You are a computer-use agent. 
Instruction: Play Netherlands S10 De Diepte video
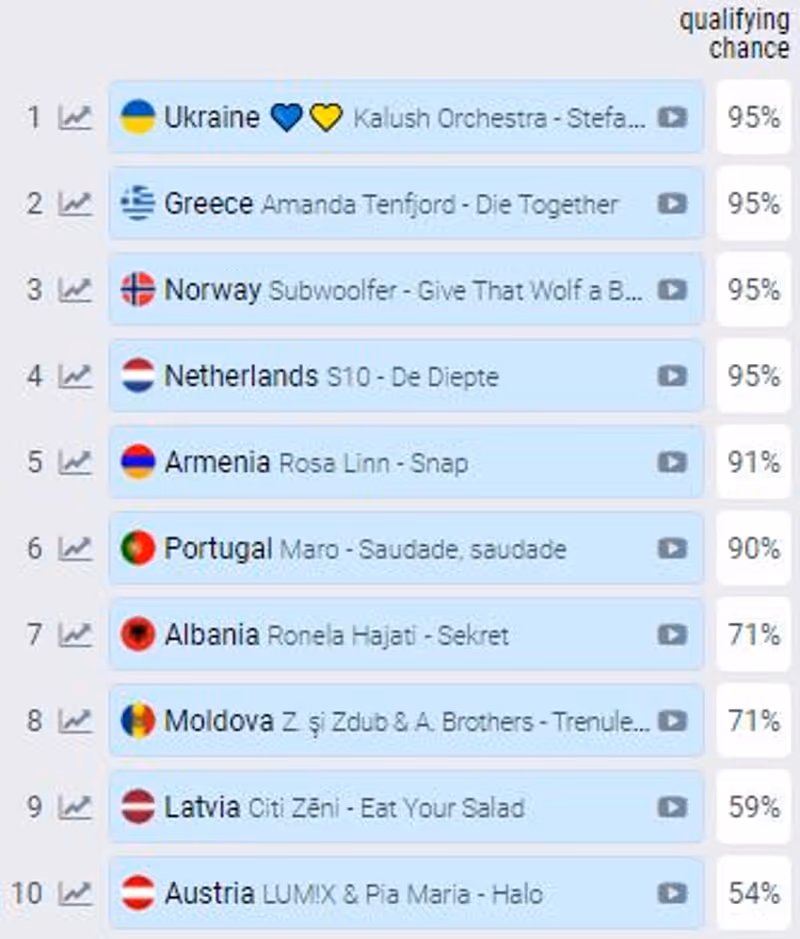point(672,376)
